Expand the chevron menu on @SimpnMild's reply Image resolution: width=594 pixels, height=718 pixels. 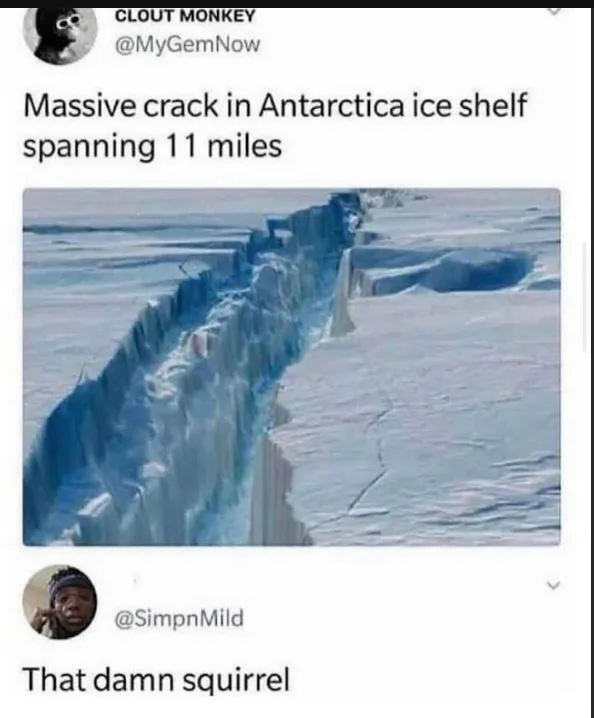coord(554,585)
